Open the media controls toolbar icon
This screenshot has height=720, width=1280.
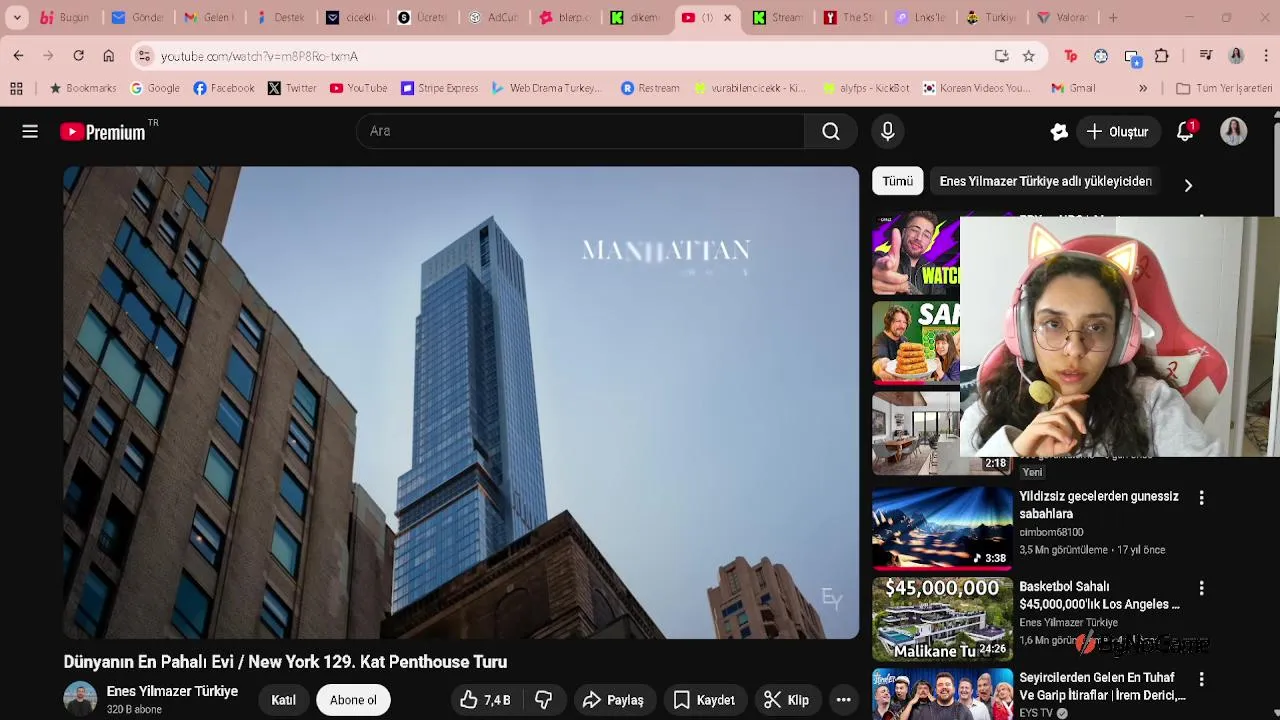point(1206,56)
